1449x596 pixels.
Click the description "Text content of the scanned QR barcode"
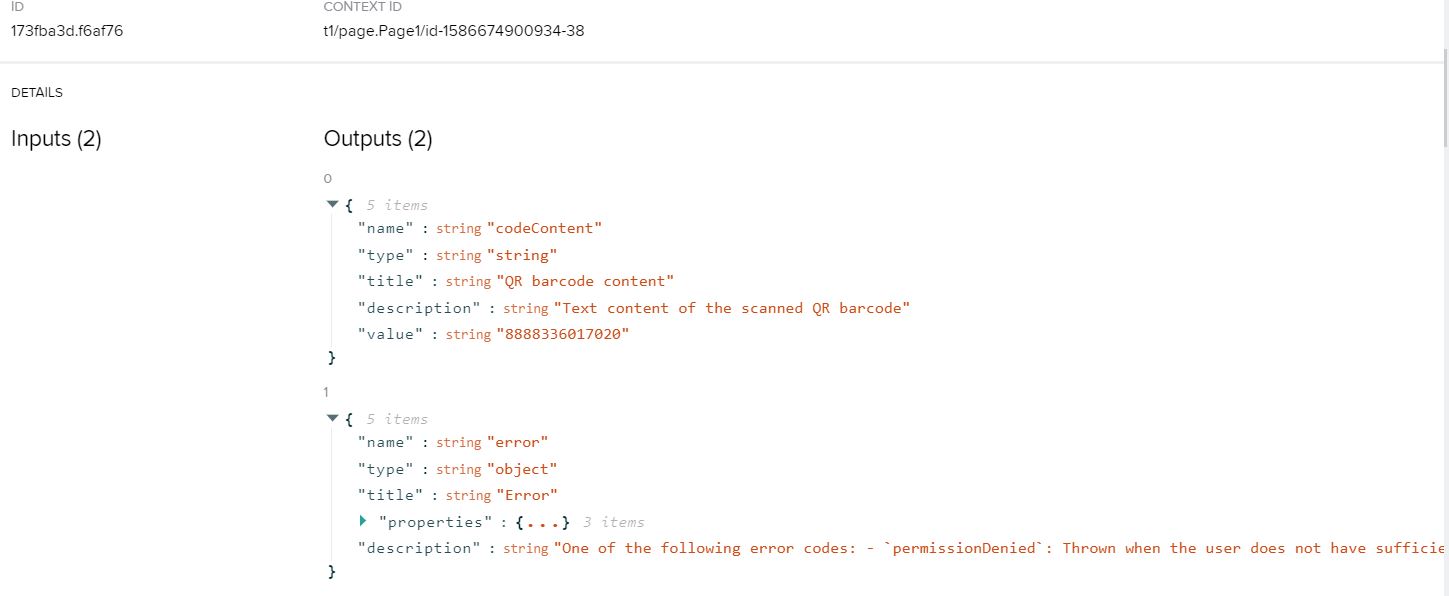[732, 308]
